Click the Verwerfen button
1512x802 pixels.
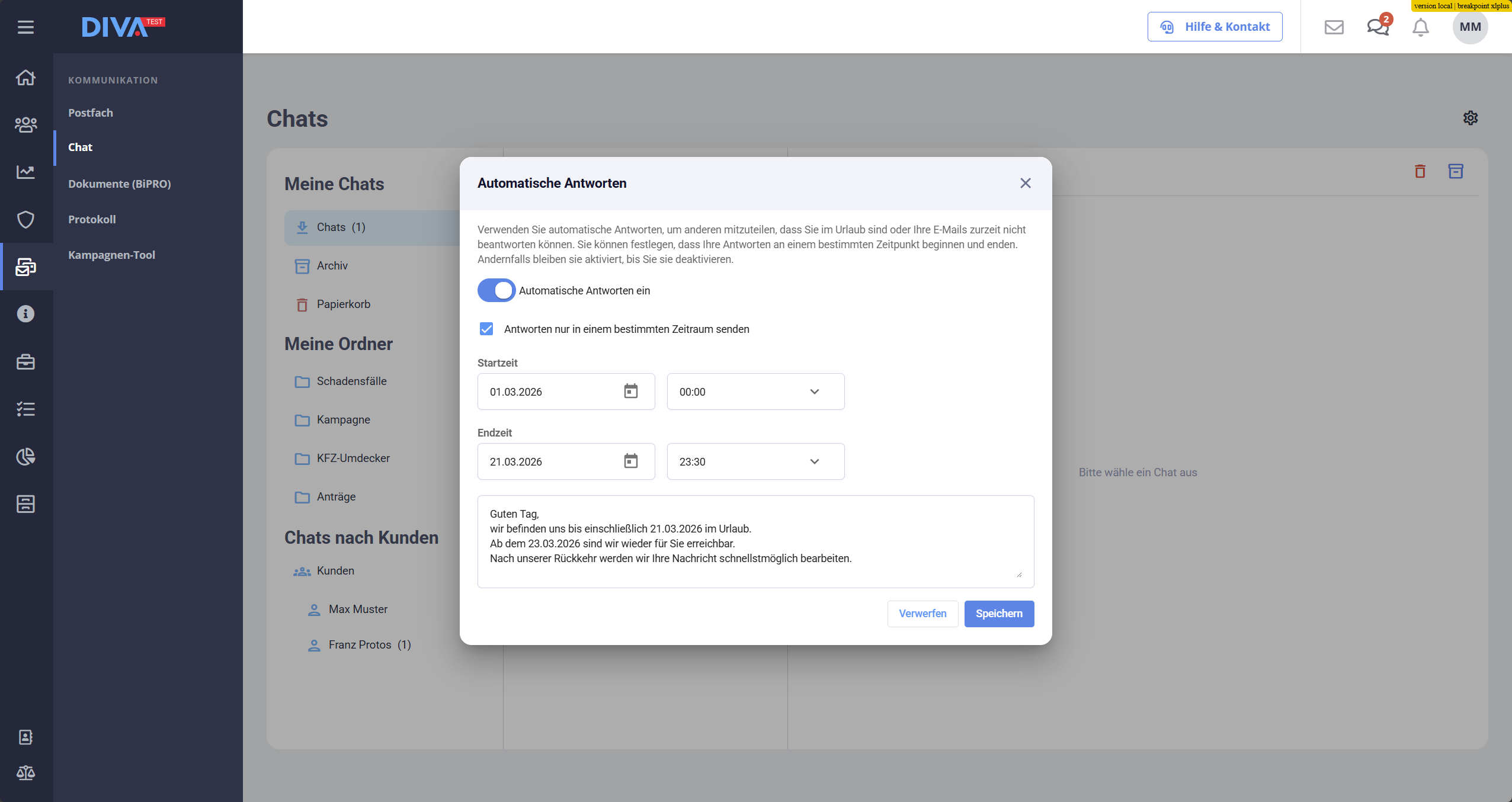coord(922,613)
